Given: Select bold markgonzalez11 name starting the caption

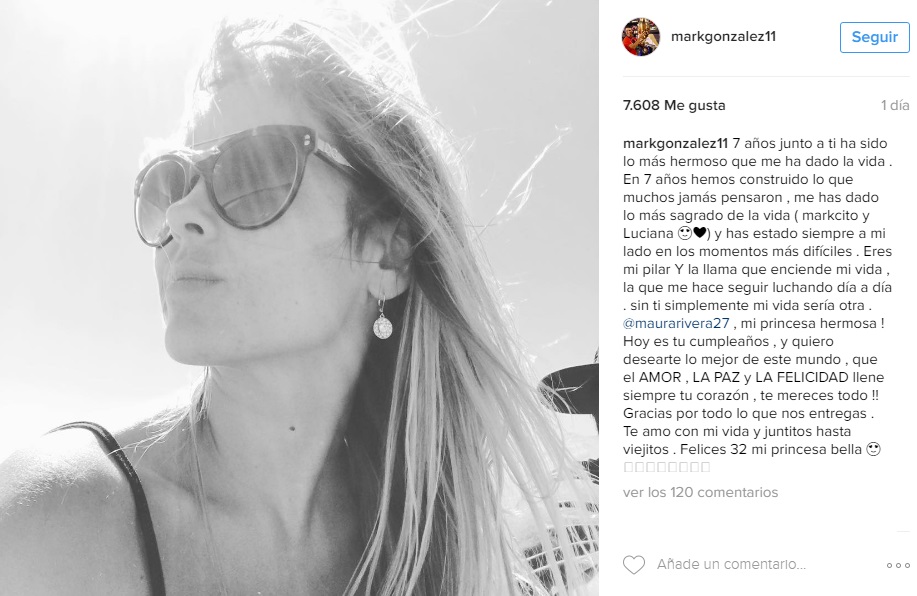Looking at the screenshot, I should pos(675,143).
